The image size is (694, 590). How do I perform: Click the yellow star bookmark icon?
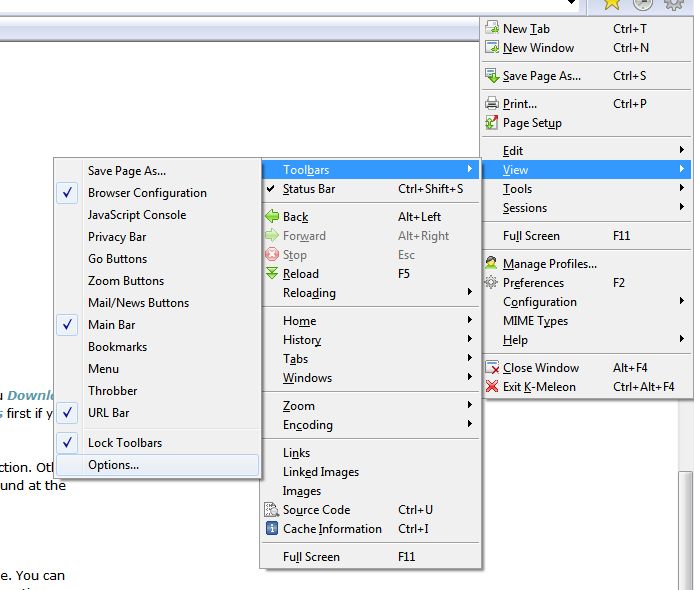point(612,4)
